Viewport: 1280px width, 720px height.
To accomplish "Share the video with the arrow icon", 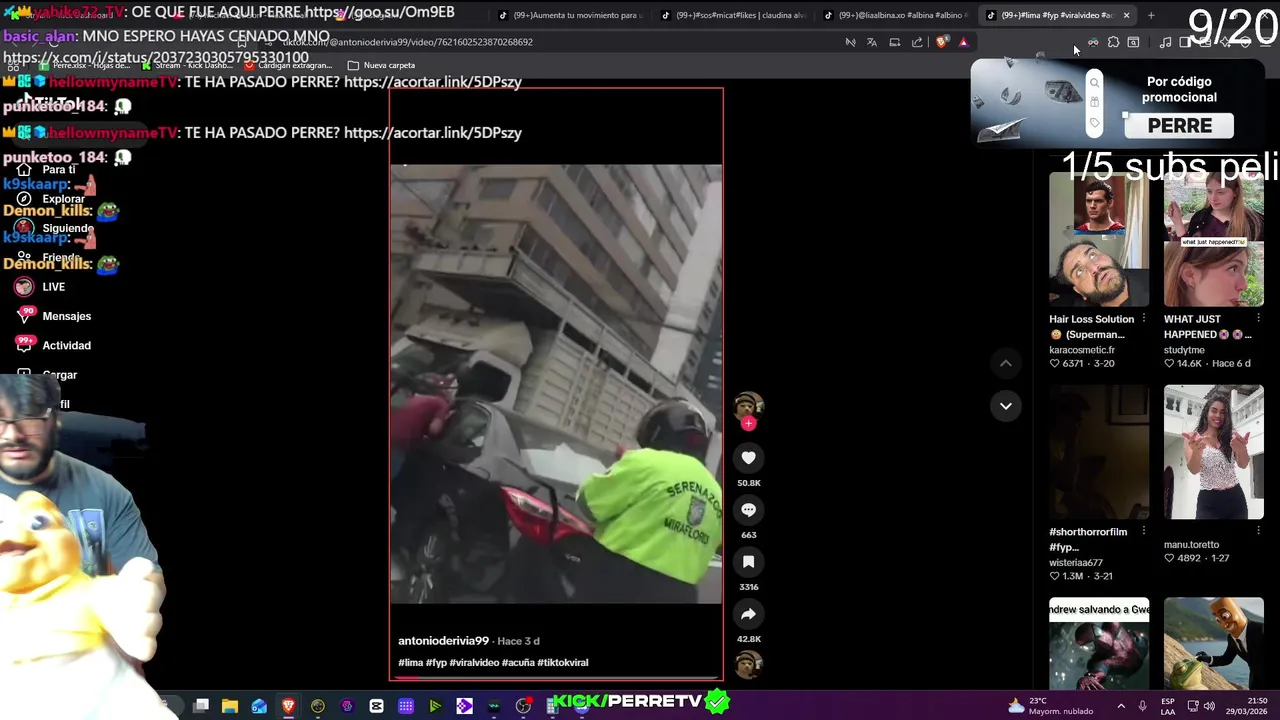I will [748, 614].
